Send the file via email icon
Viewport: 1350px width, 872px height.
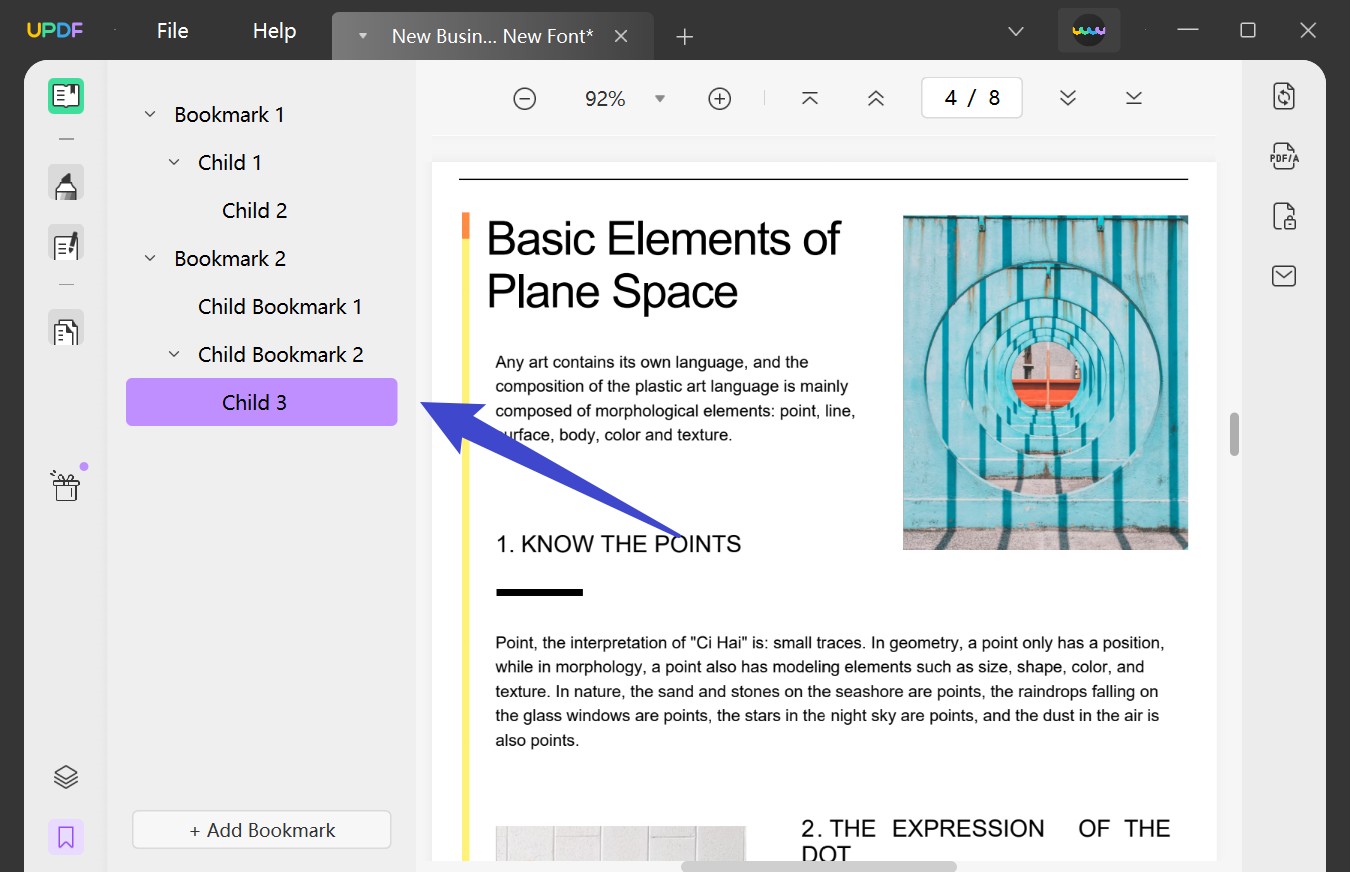pyautogui.click(x=1284, y=276)
